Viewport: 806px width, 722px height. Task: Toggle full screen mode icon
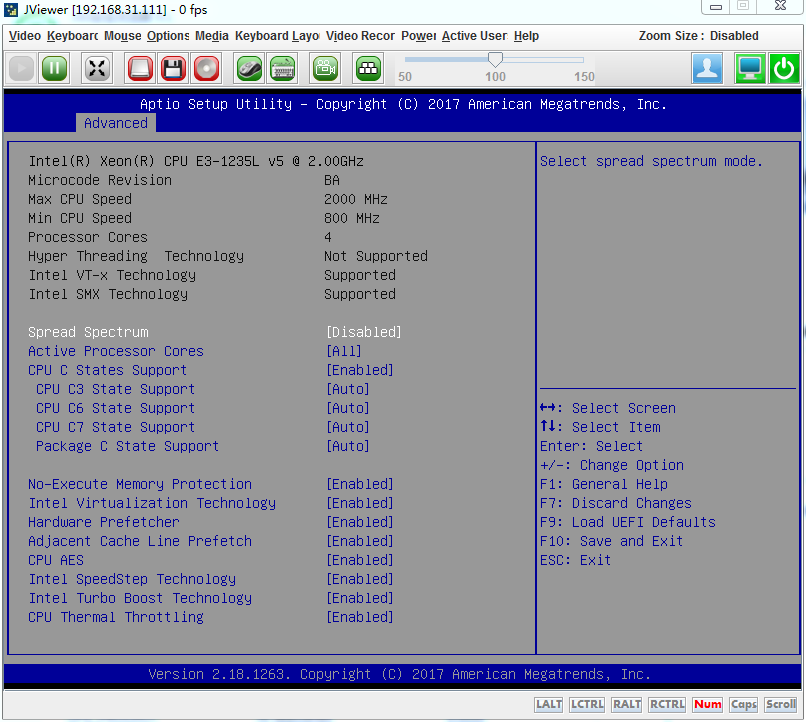[97, 69]
